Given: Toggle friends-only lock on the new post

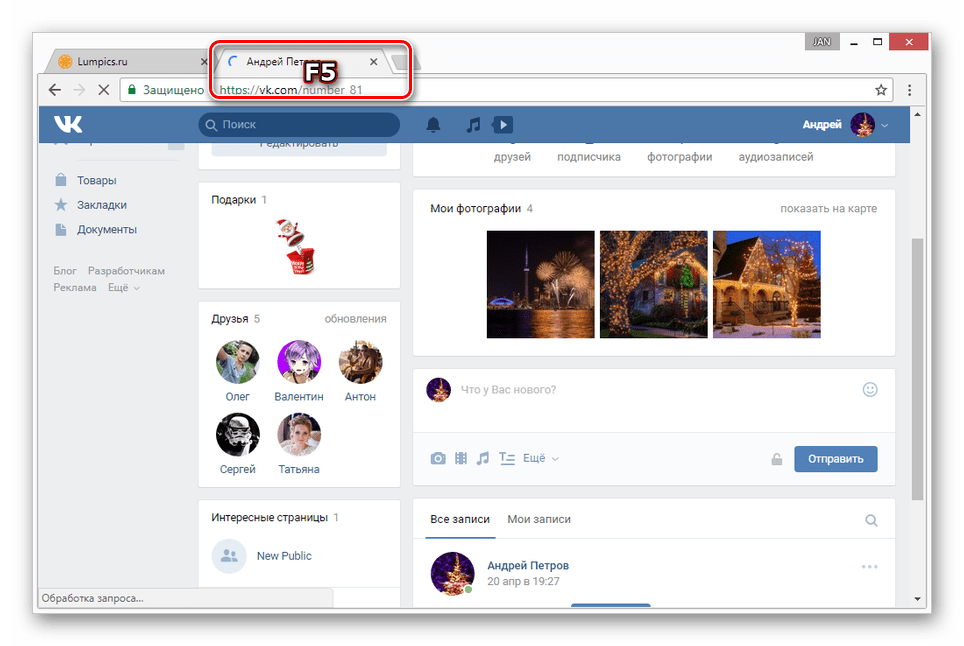Looking at the screenshot, I should pyautogui.click(x=776, y=459).
